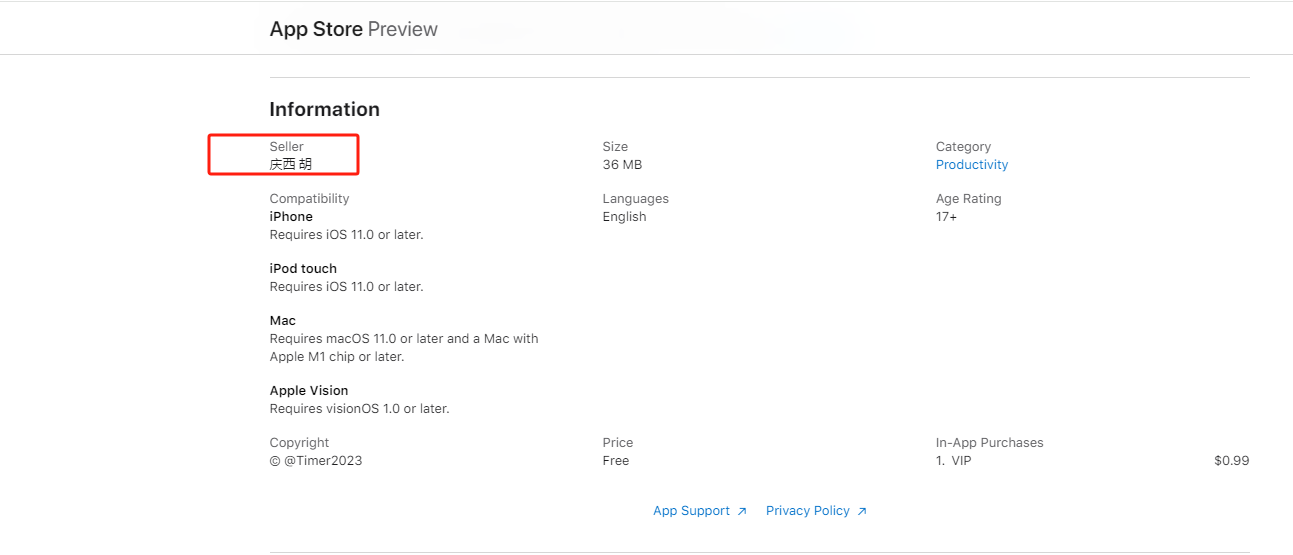Click the $0.99 in-app purchase price
1293x555 pixels.
(1231, 461)
